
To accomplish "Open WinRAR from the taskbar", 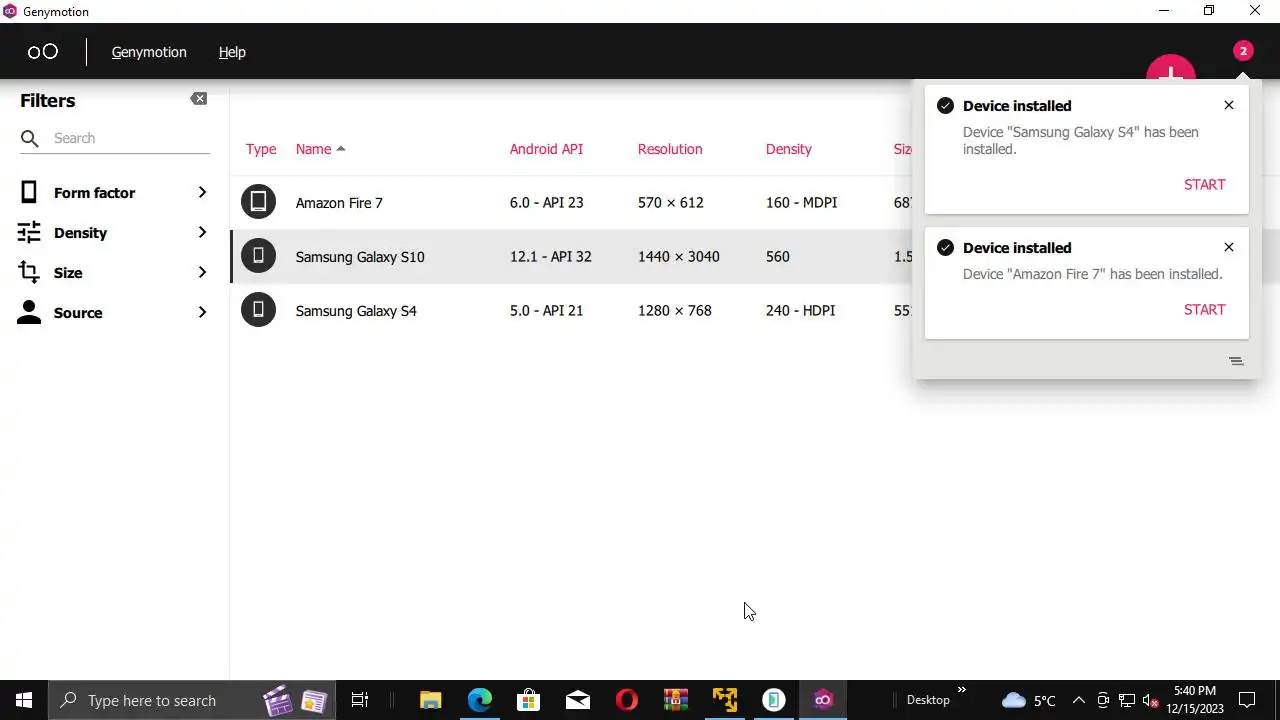I will coord(676,700).
